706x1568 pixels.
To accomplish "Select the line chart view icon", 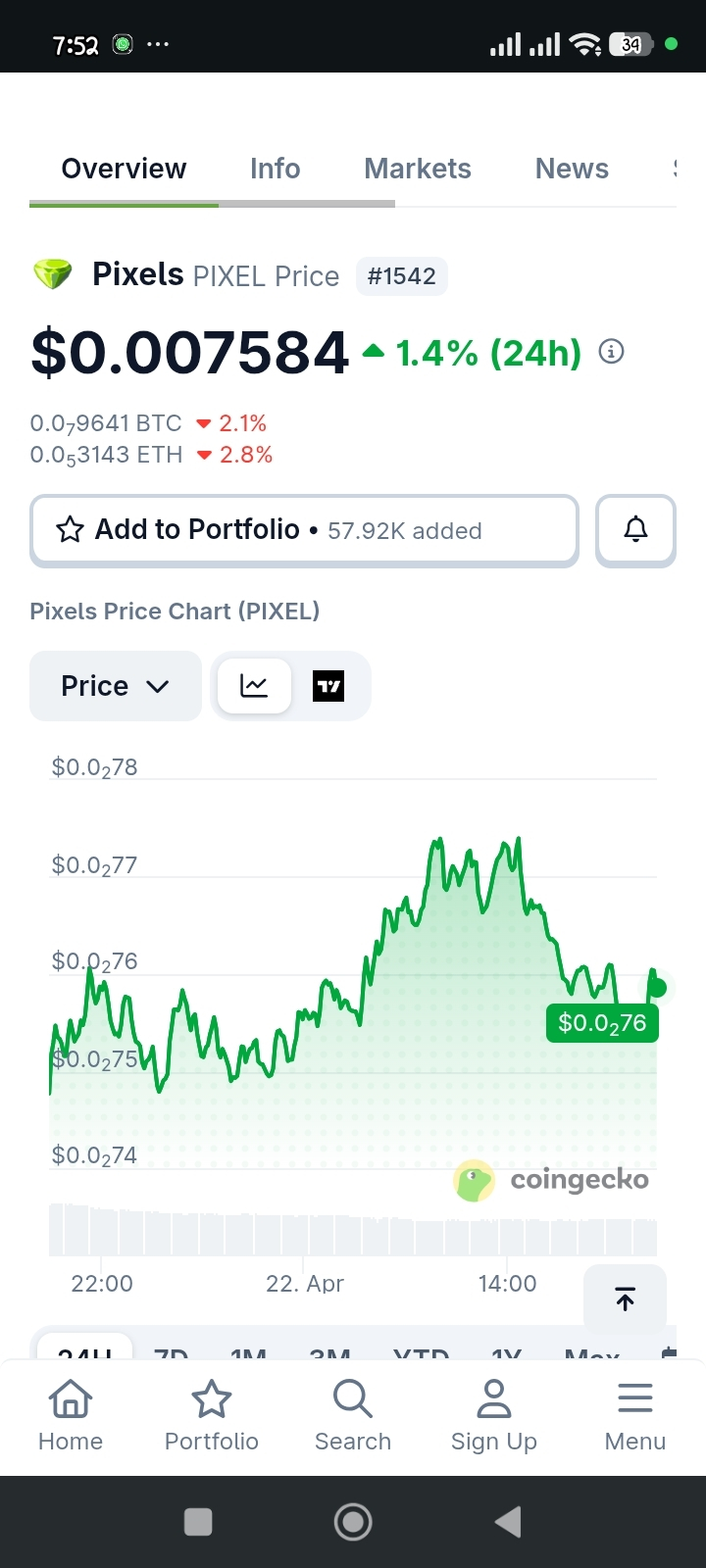I will click(254, 686).
